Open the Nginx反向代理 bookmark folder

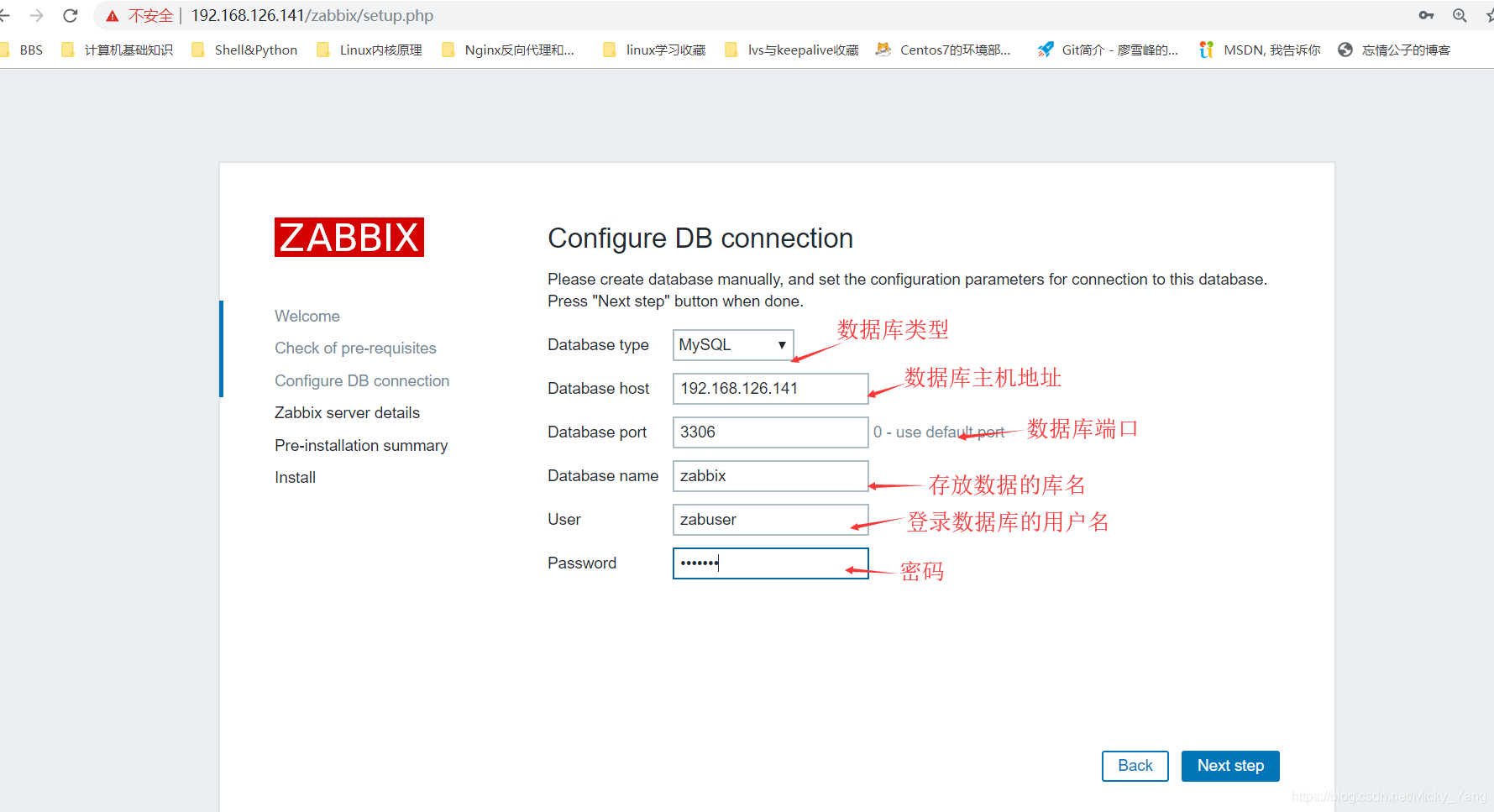click(508, 50)
